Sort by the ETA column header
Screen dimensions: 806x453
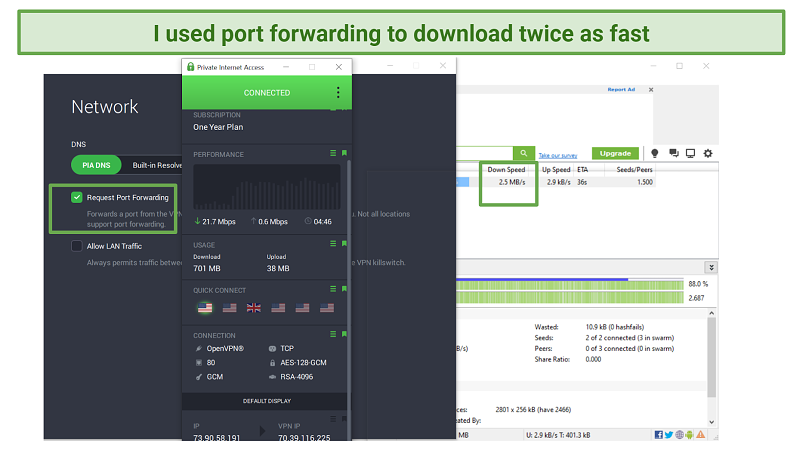(582, 169)
